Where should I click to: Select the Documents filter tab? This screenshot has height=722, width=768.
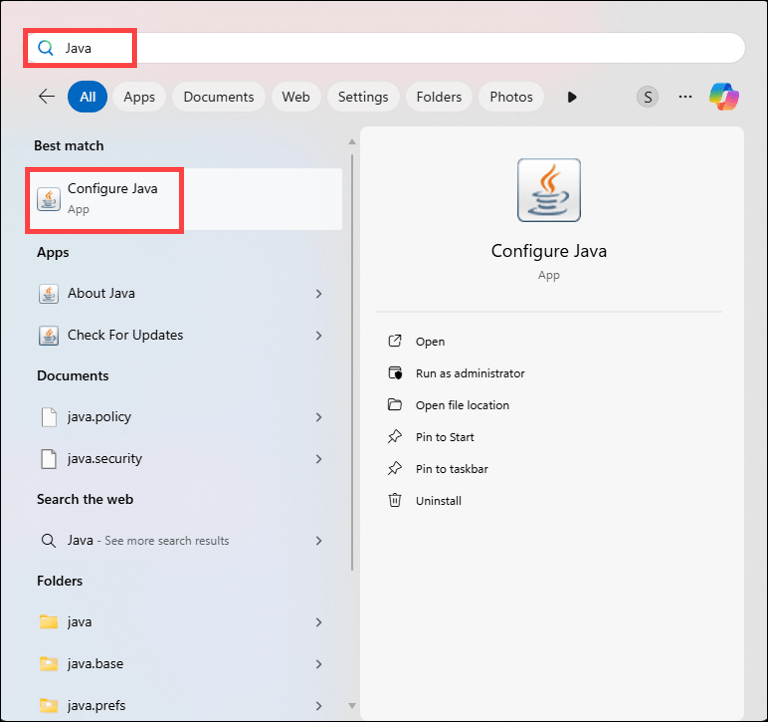tap(218, 97)
